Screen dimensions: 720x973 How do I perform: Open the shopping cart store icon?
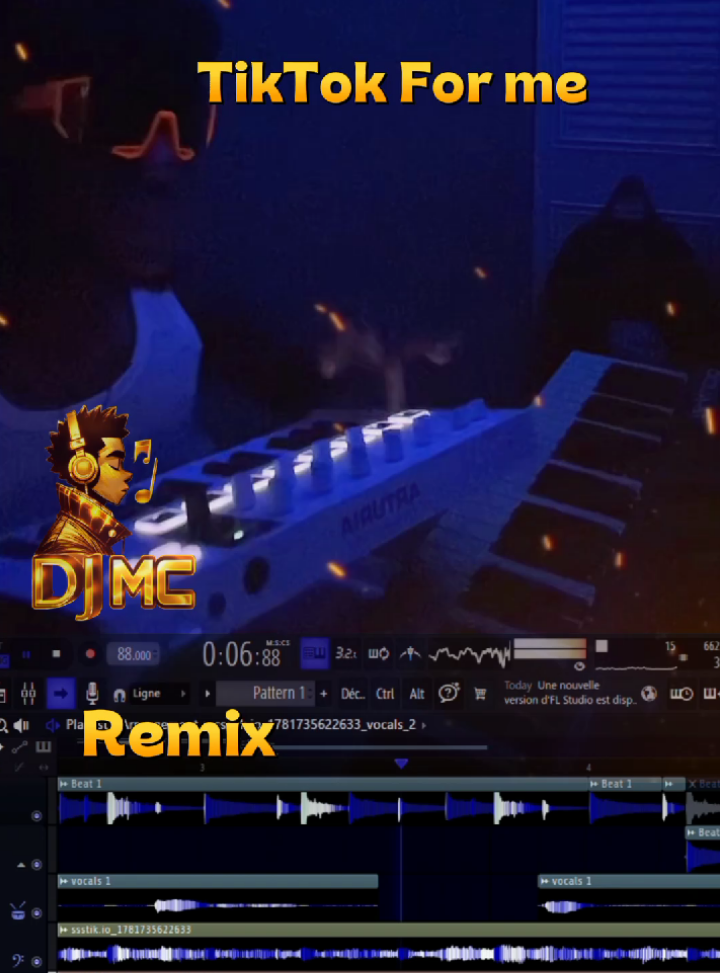(480, 693)
